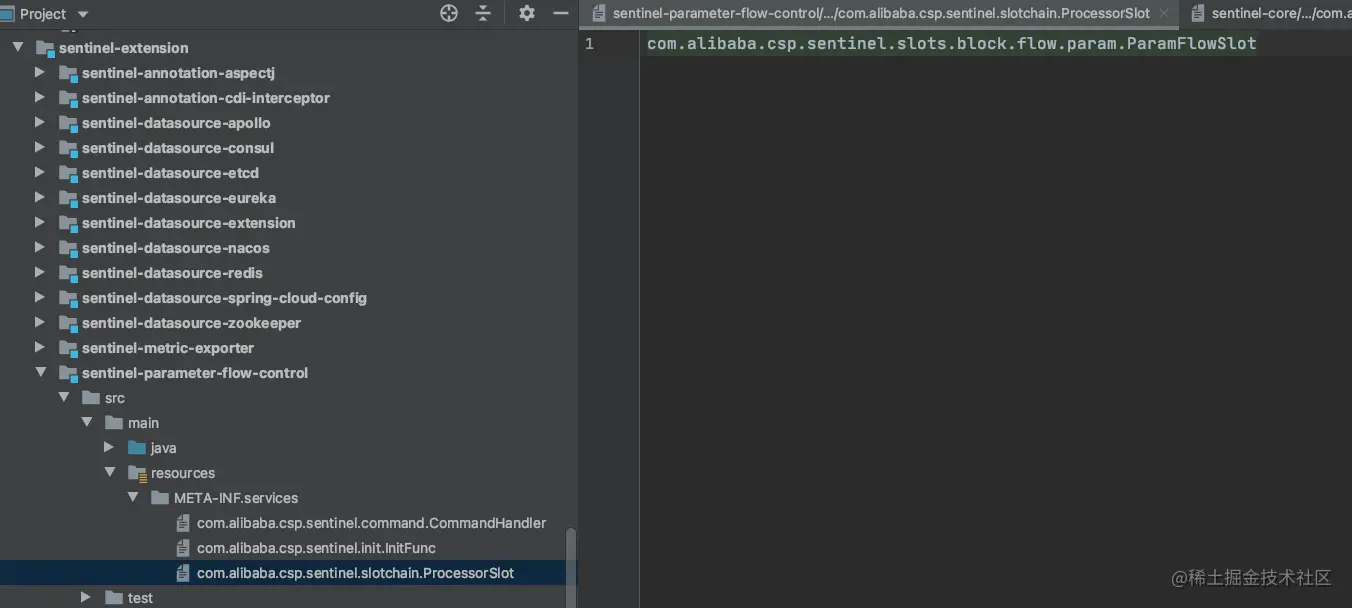
Task: Close the ProcessorSlot editor tab
Action: pos(1164,14)
